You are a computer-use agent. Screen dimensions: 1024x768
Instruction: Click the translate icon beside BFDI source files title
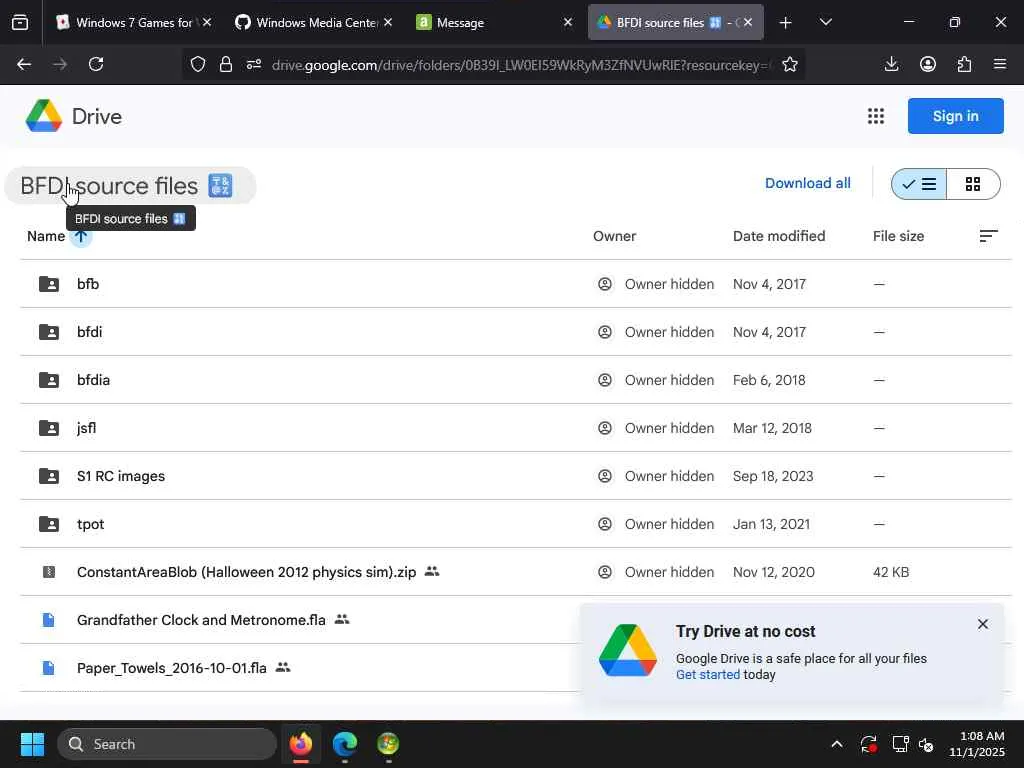click(x=220, y=185)
